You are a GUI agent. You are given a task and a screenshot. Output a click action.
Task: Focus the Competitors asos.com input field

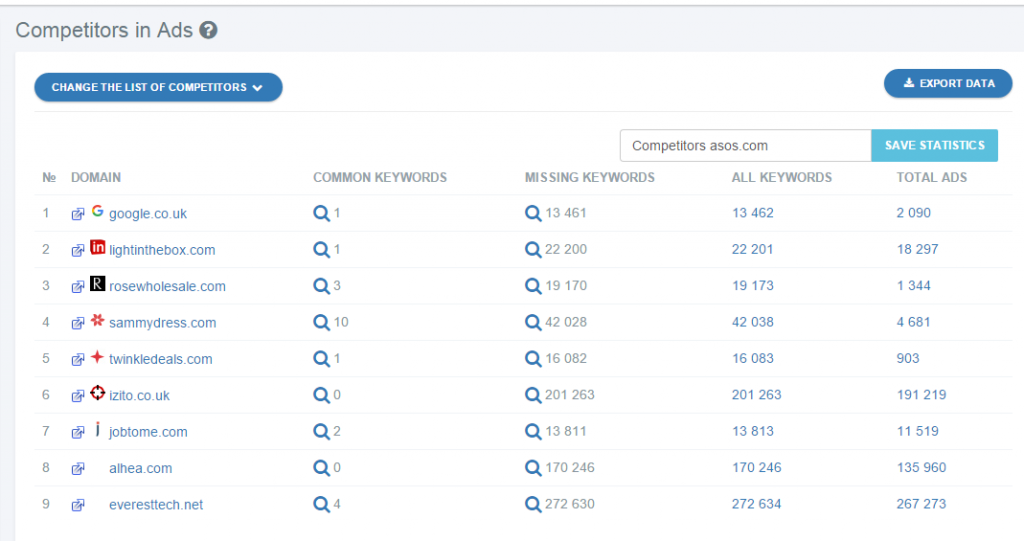pos(745,145)
